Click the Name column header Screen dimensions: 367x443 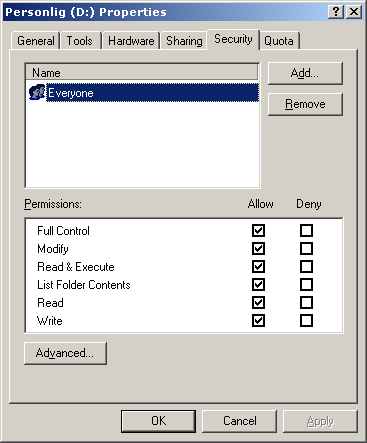[142, 73]
